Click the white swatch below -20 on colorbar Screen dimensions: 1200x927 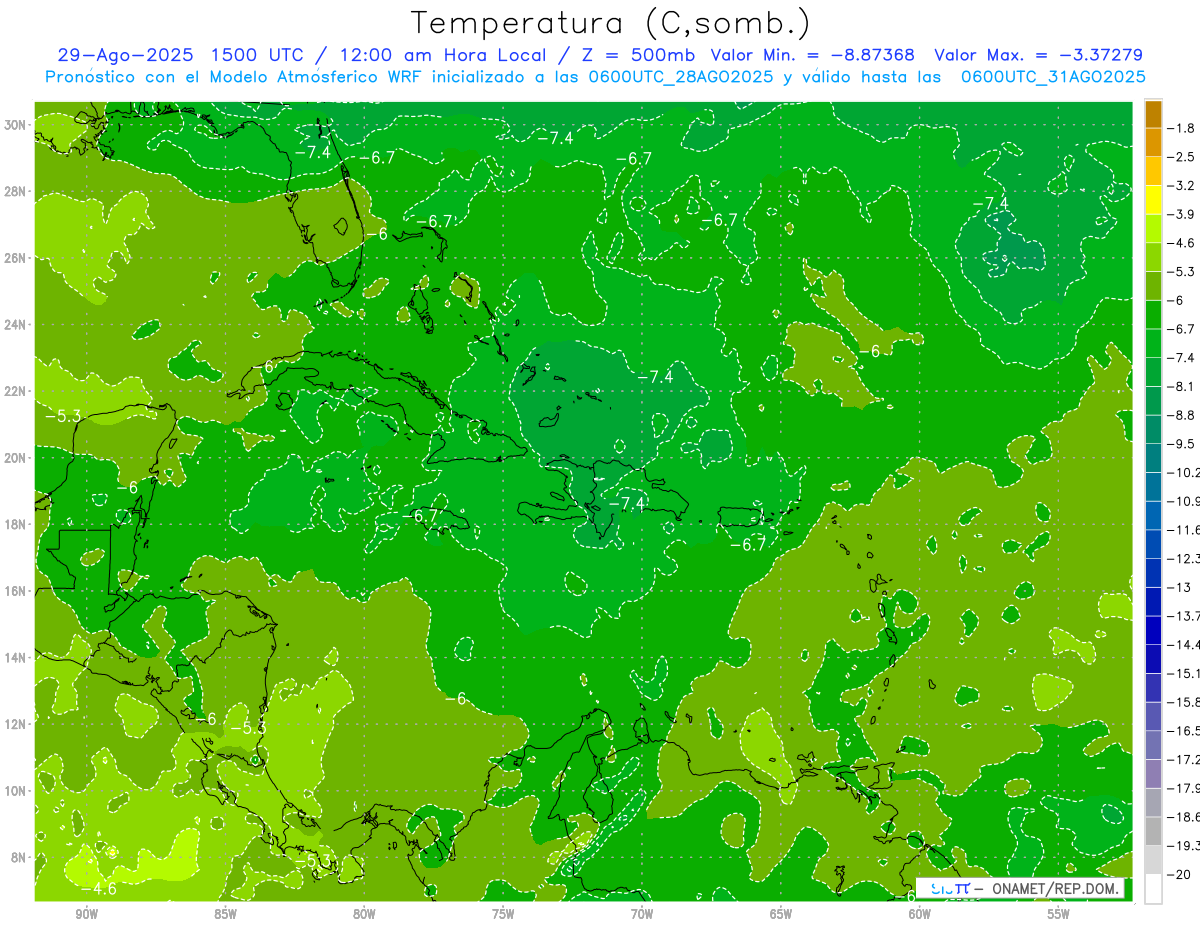point(1153,888)
